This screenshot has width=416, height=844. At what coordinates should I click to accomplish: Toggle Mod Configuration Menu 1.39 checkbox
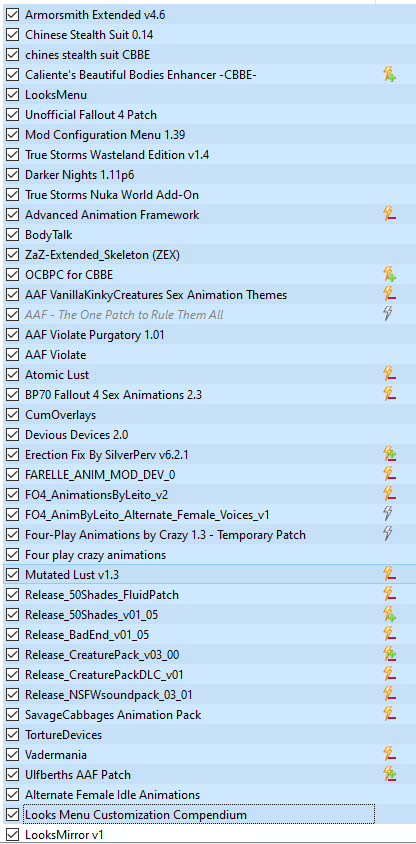(x=12, y=135)
